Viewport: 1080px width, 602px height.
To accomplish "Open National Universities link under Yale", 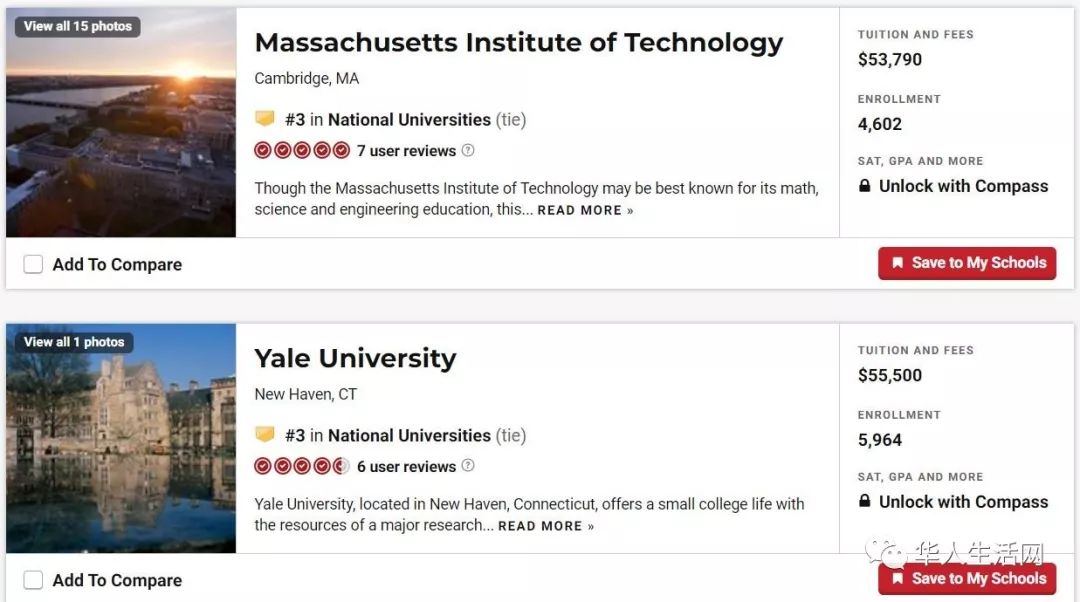I will click(409, 435).
